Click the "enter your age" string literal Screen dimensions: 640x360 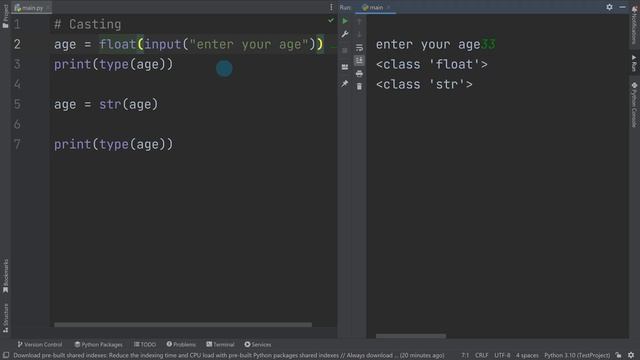pyautogui.click(x=249, y=44)
